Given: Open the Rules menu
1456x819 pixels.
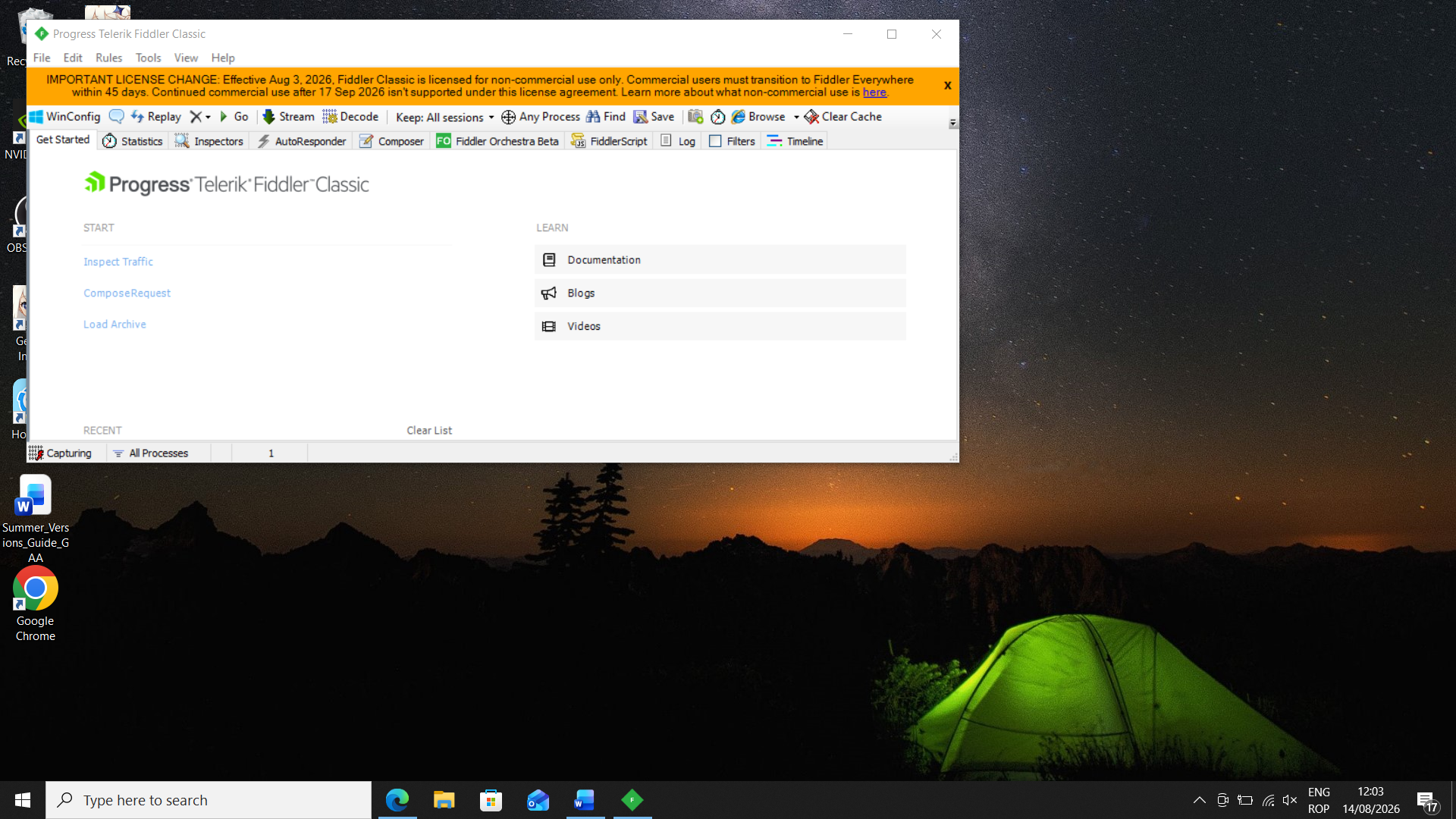Looking at the screenshot, I should [108, 58].
